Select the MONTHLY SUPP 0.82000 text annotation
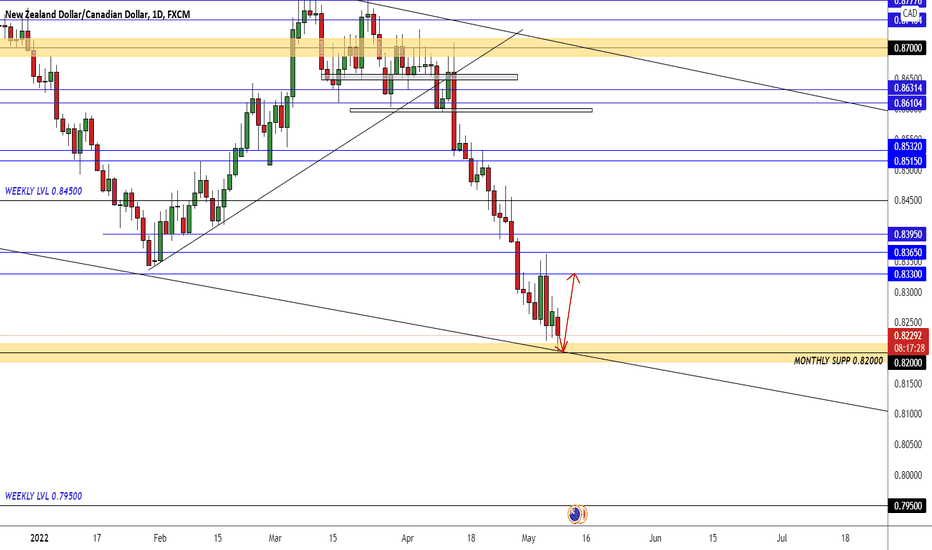Image resolution: width=932 pixels, height=550 pixels. (838, 361)
